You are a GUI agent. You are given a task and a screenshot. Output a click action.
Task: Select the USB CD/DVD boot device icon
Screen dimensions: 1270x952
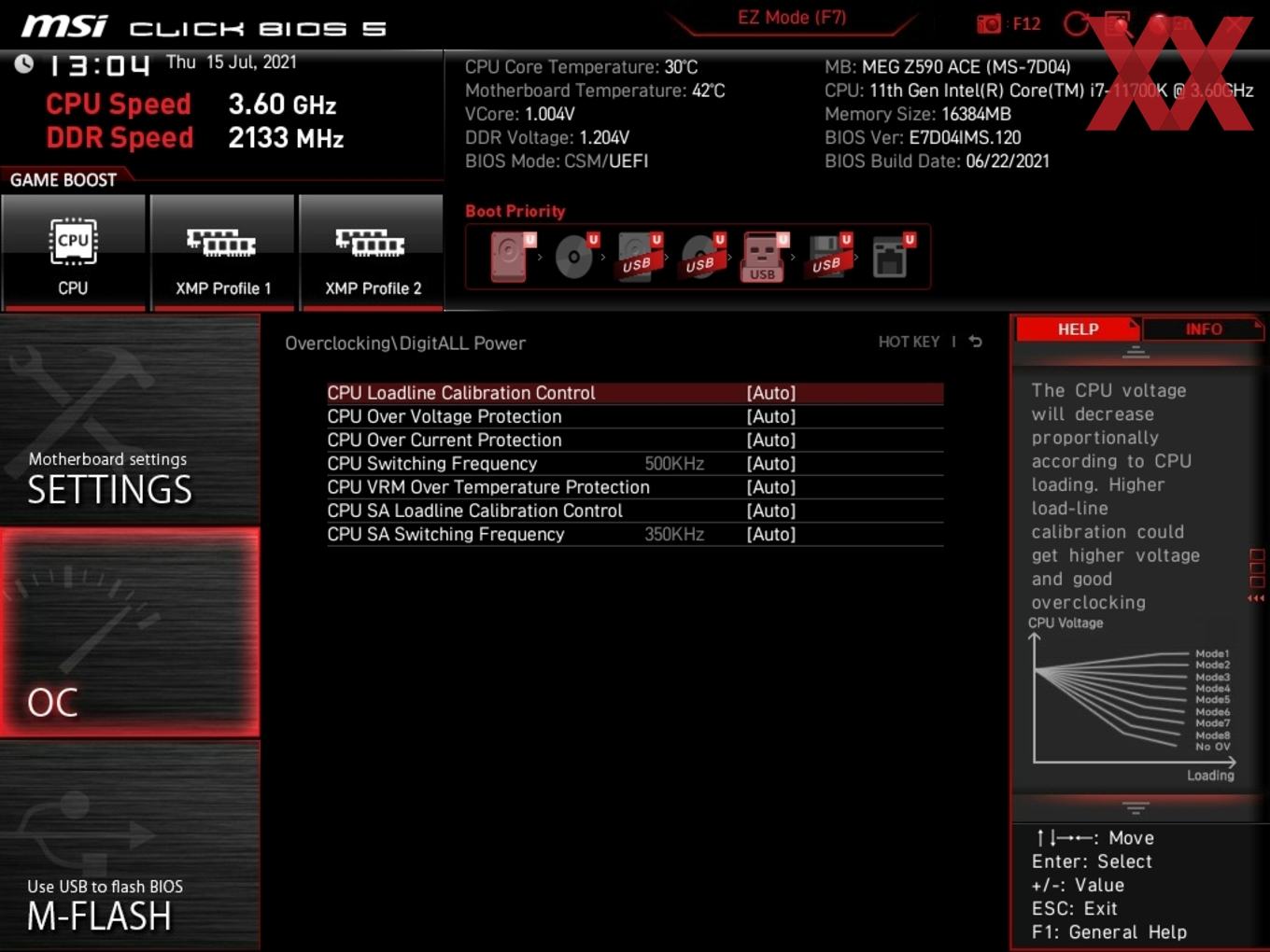[x=703, y=256]
